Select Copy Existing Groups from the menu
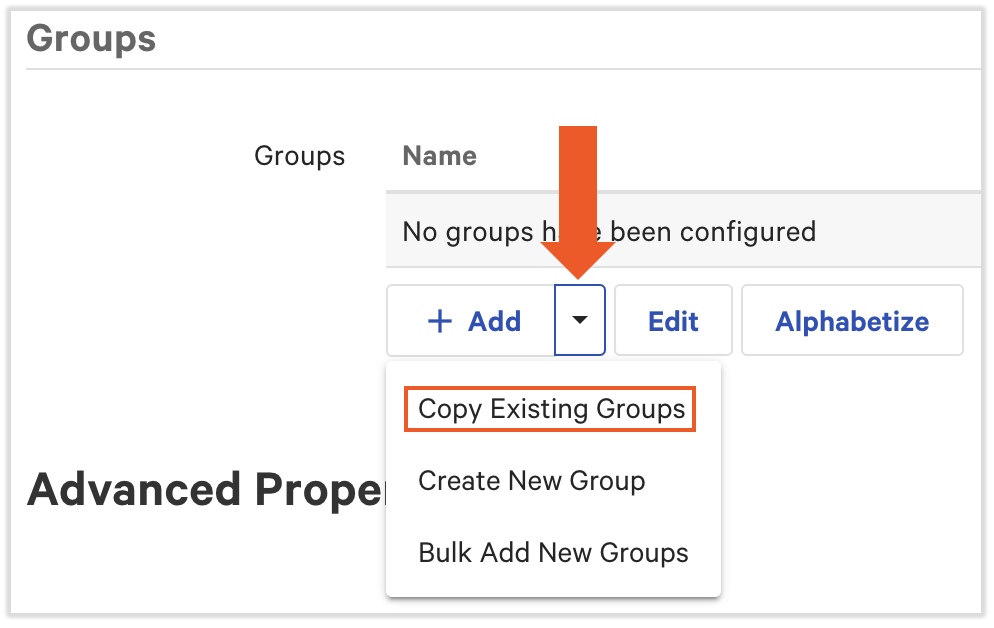The height and width of the screenshot is (628, 994). coord(551,409)
